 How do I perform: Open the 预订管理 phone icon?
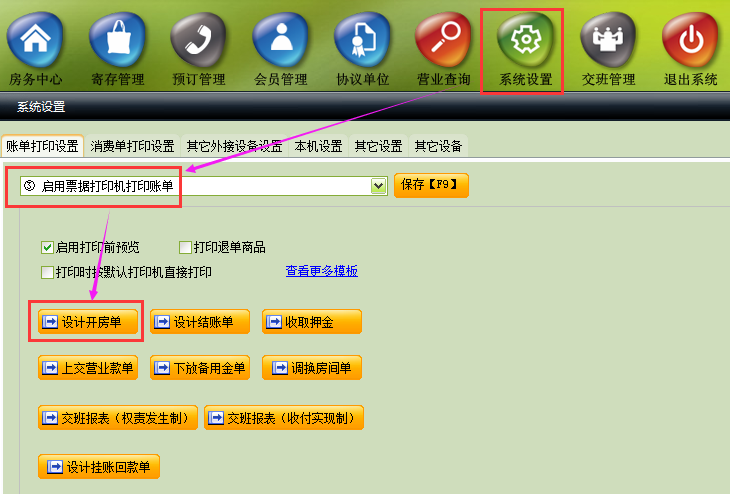coord(199,40)
